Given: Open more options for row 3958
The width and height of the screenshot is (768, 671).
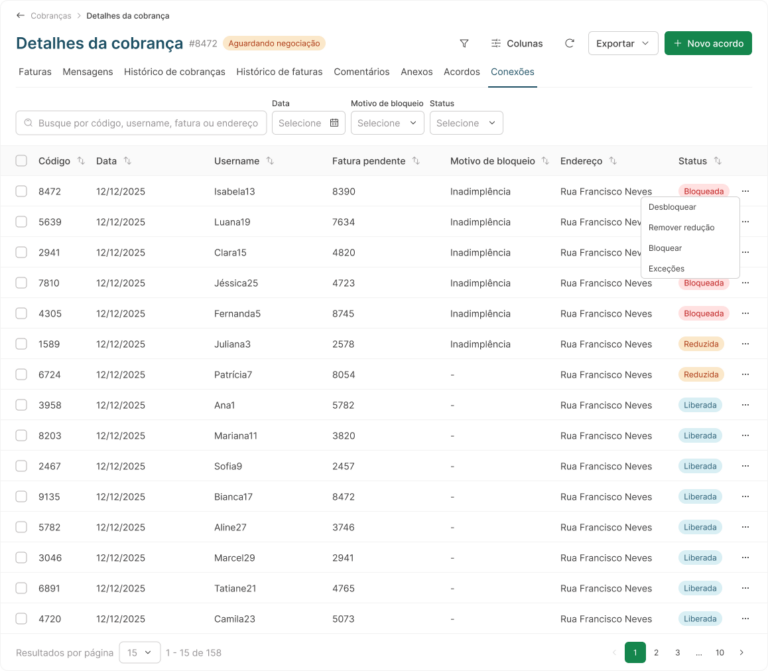Looking at the screenshot, I should [745, 405].
